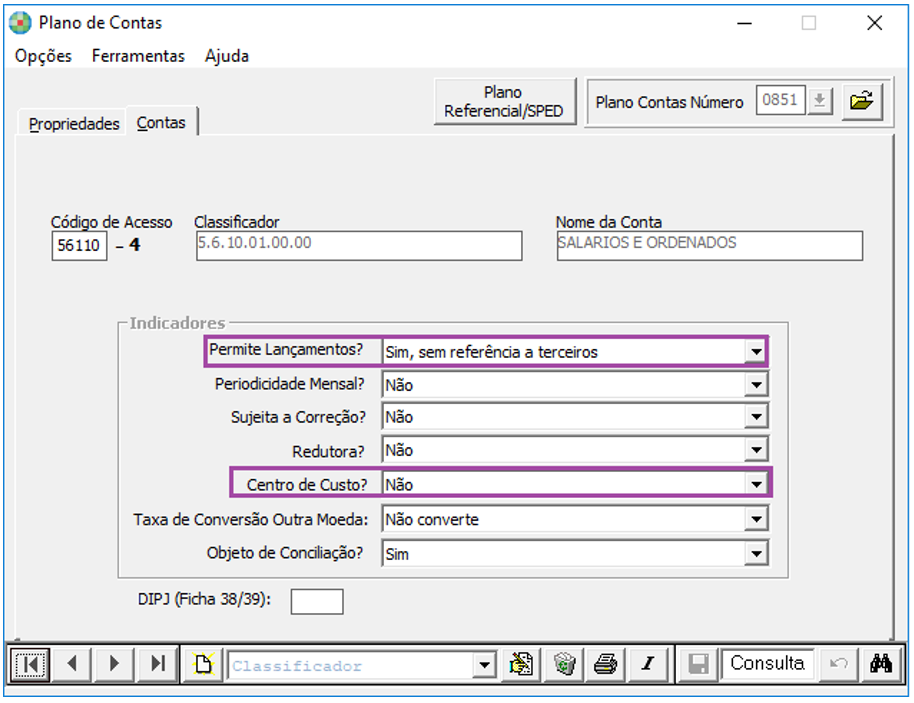Expand the Periodicidade Mensal dropdown
Screen dimensions: 914x703
(x=756, y=385)
